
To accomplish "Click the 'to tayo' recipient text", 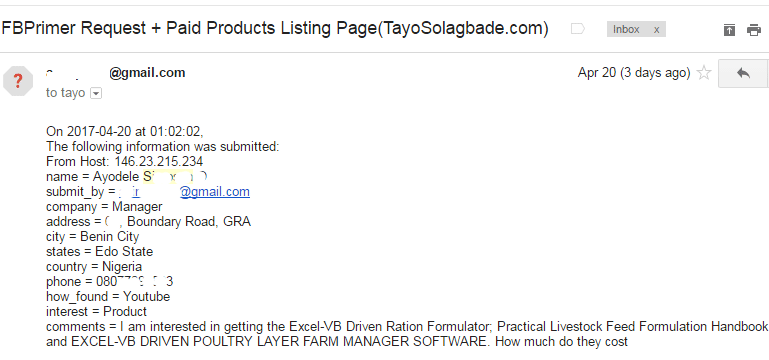I will tap(65, 93).
